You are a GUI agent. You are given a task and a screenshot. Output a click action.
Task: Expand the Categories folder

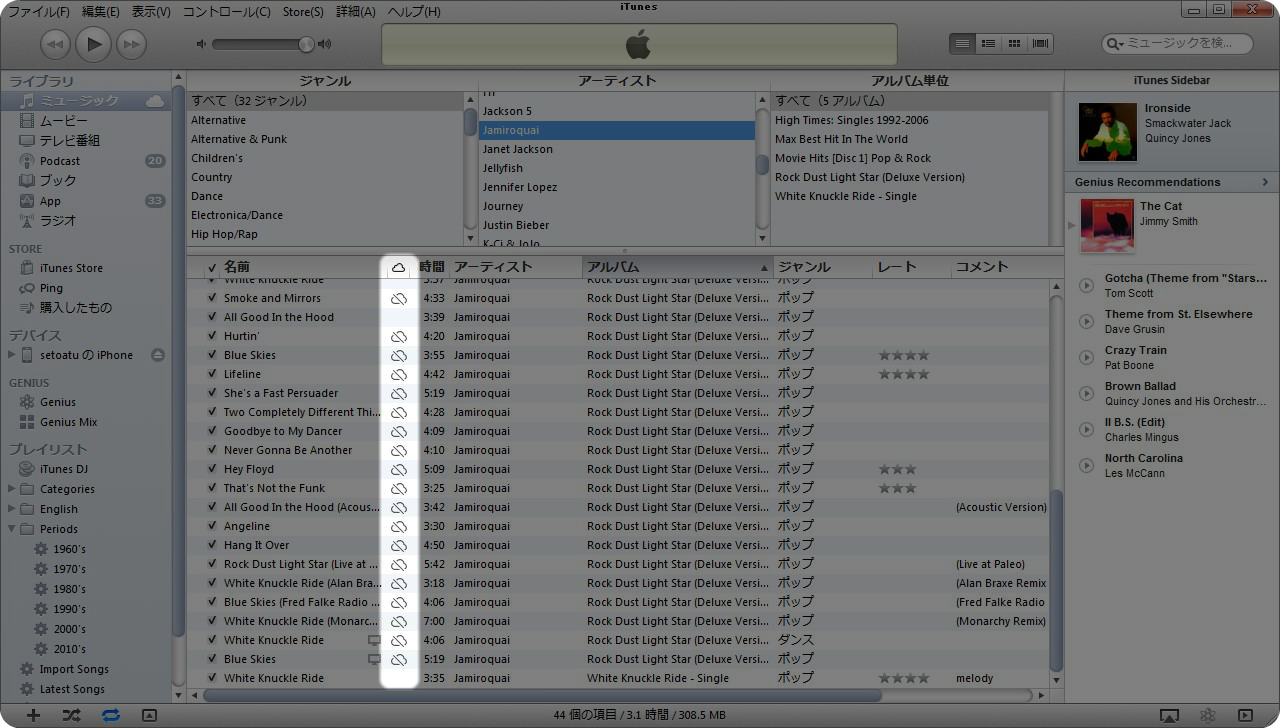pyautogui.click(x=12, y=489)
